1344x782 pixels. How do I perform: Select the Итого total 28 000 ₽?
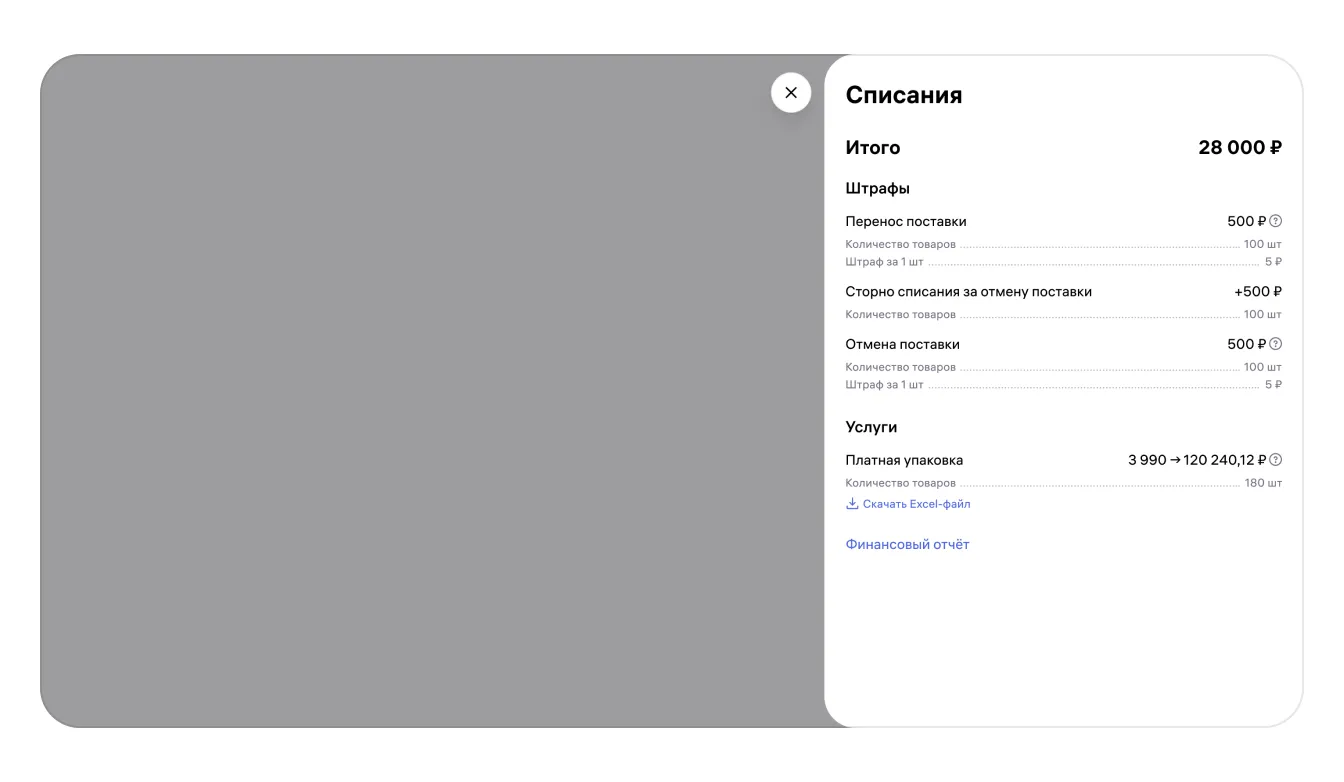tap(1240, 148)
